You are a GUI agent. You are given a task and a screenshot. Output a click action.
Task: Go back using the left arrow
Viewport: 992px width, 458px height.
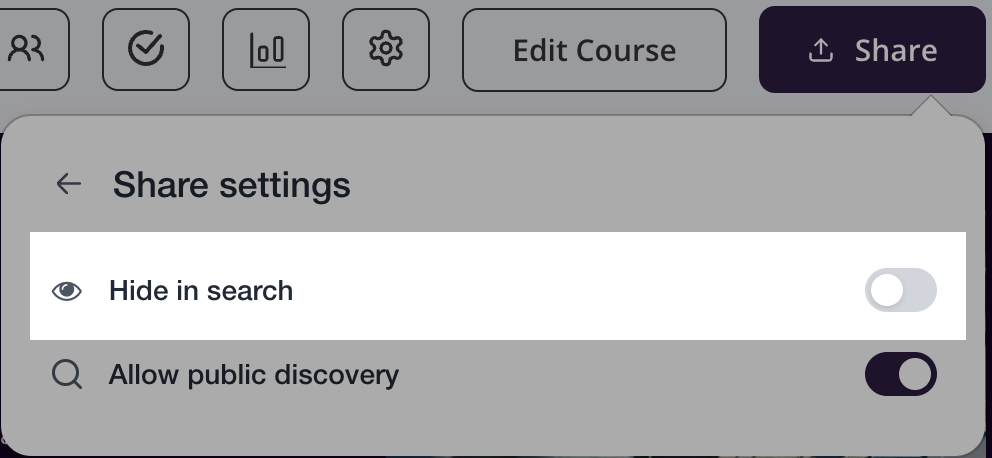point(68,184)
